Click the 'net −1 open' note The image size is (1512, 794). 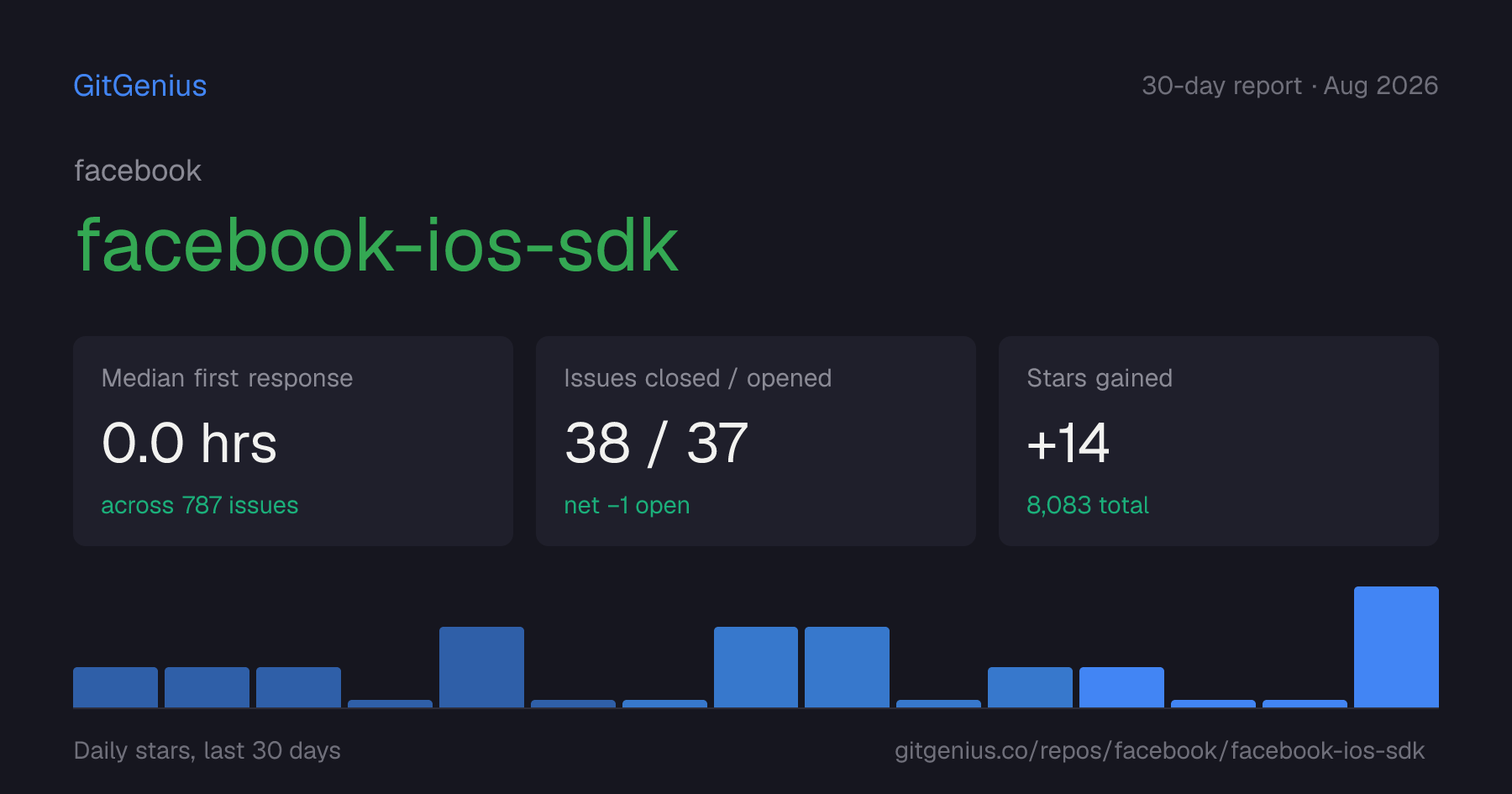[x=627, y=505]
